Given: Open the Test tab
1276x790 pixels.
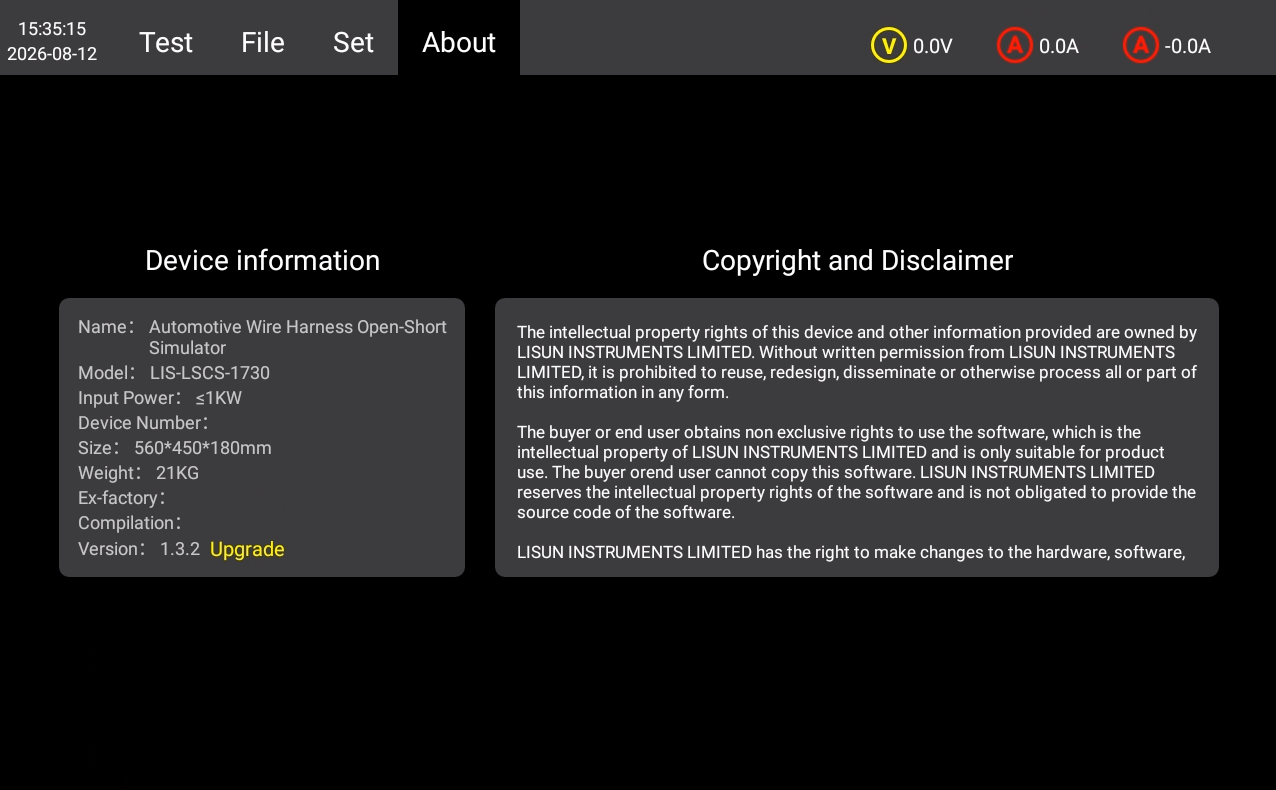Looking at the screenshot, I should pyautogui.click(x=166, y=42).
